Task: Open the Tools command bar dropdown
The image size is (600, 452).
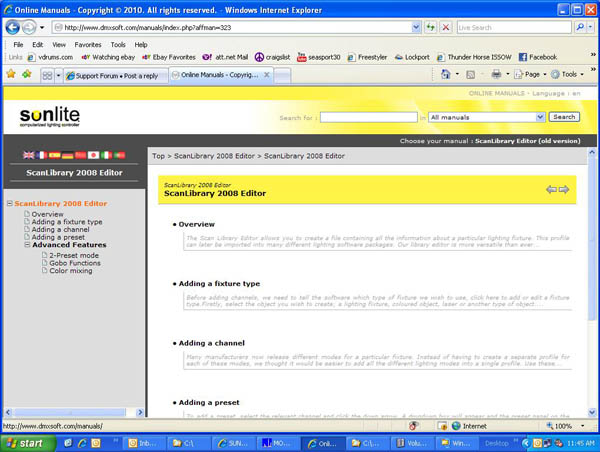Action: tap(567, 74)
